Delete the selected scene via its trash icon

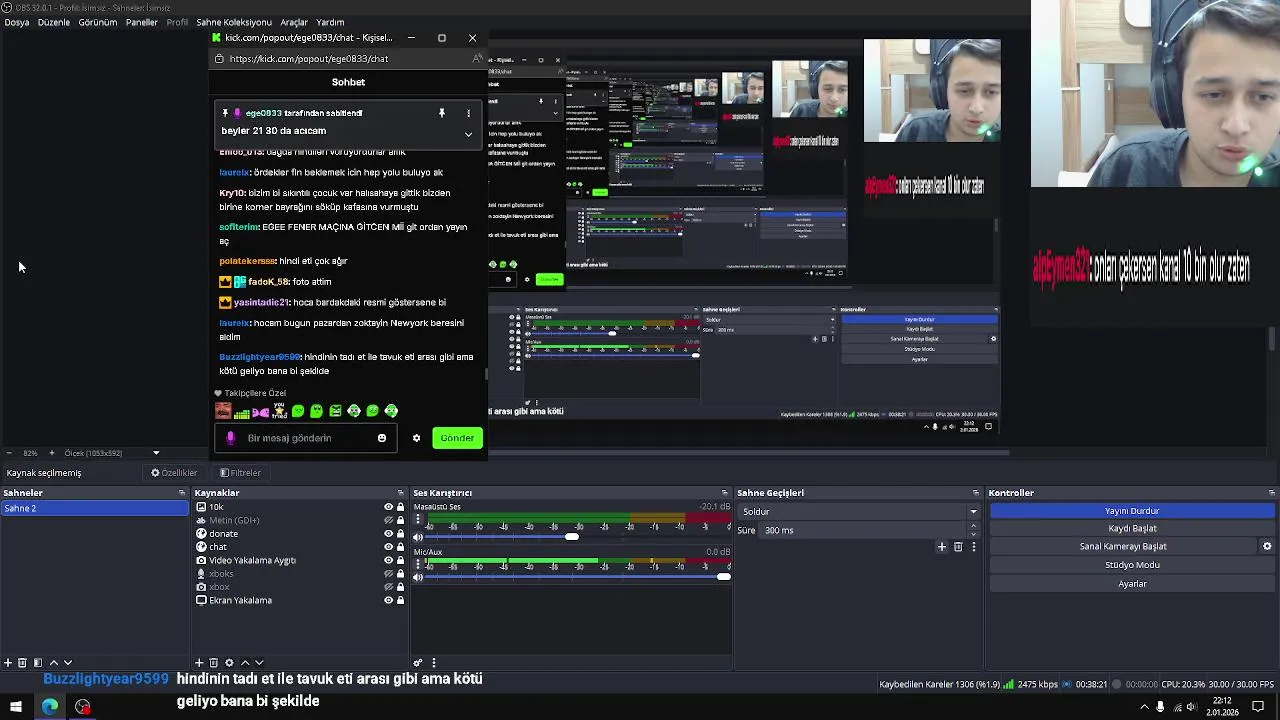point(22,663)
